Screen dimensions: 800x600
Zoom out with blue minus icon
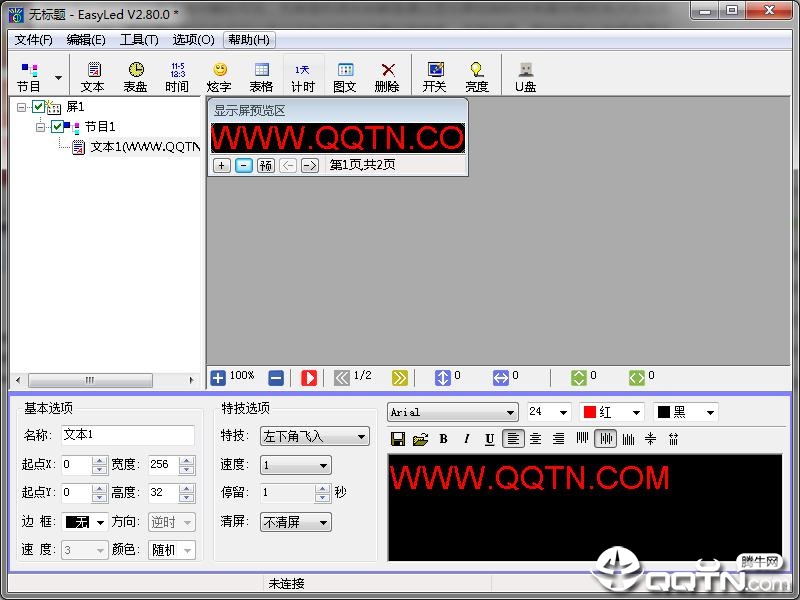pos(276,378)
